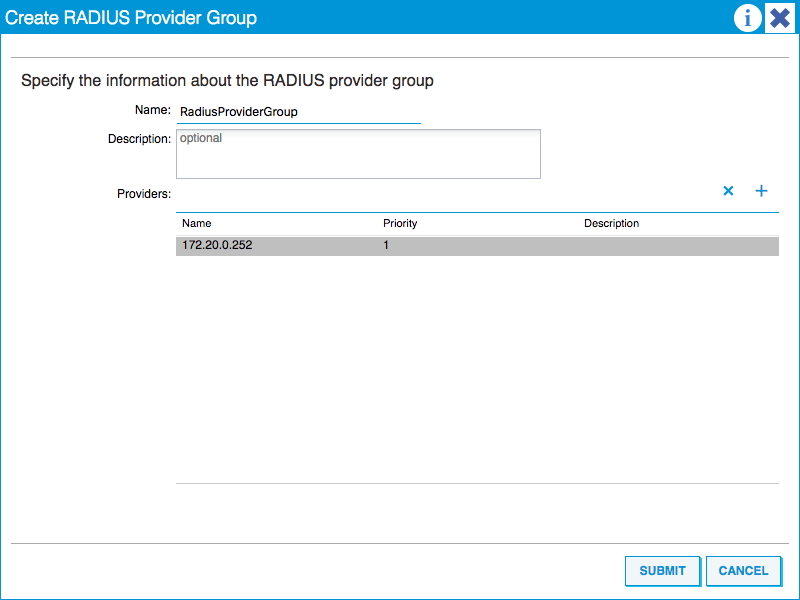Submit the RADIUS provider group
The width and height of the screenshot is (800, 600).
pos(662,571)
